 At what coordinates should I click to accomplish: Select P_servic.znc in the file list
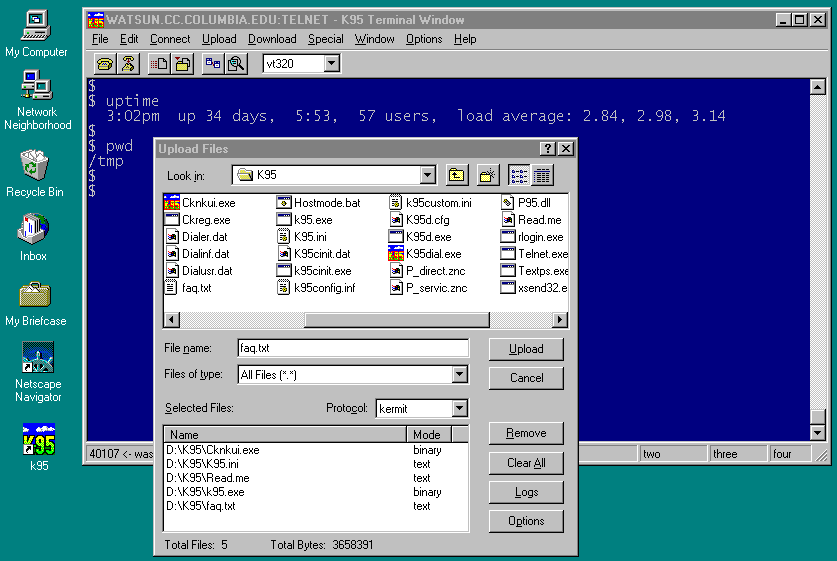coord(429,288)
